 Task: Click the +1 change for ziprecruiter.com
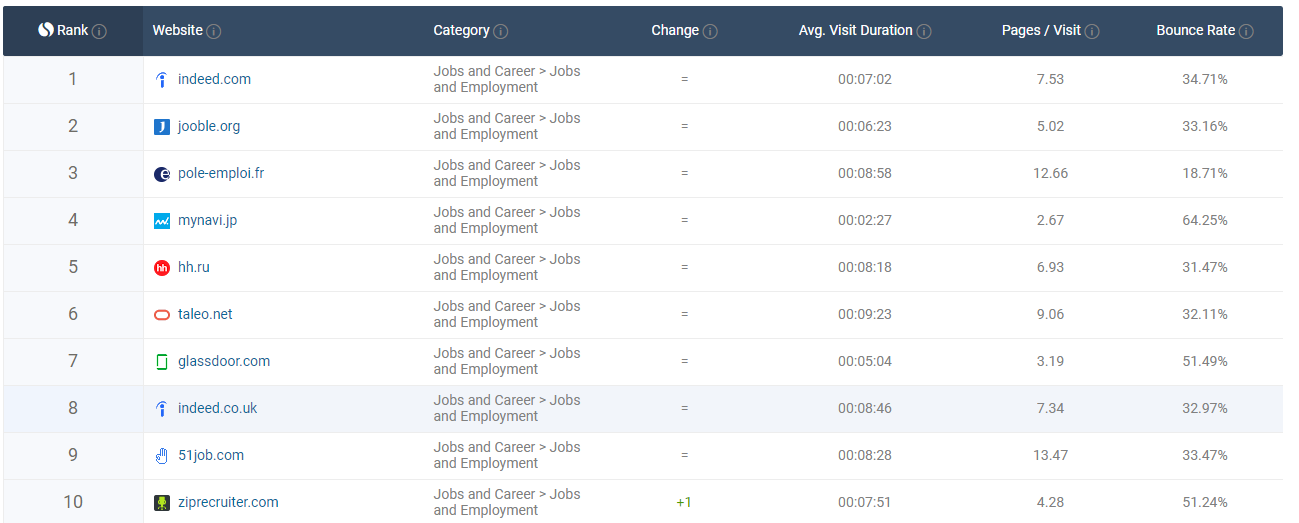[x=684, y=502]
